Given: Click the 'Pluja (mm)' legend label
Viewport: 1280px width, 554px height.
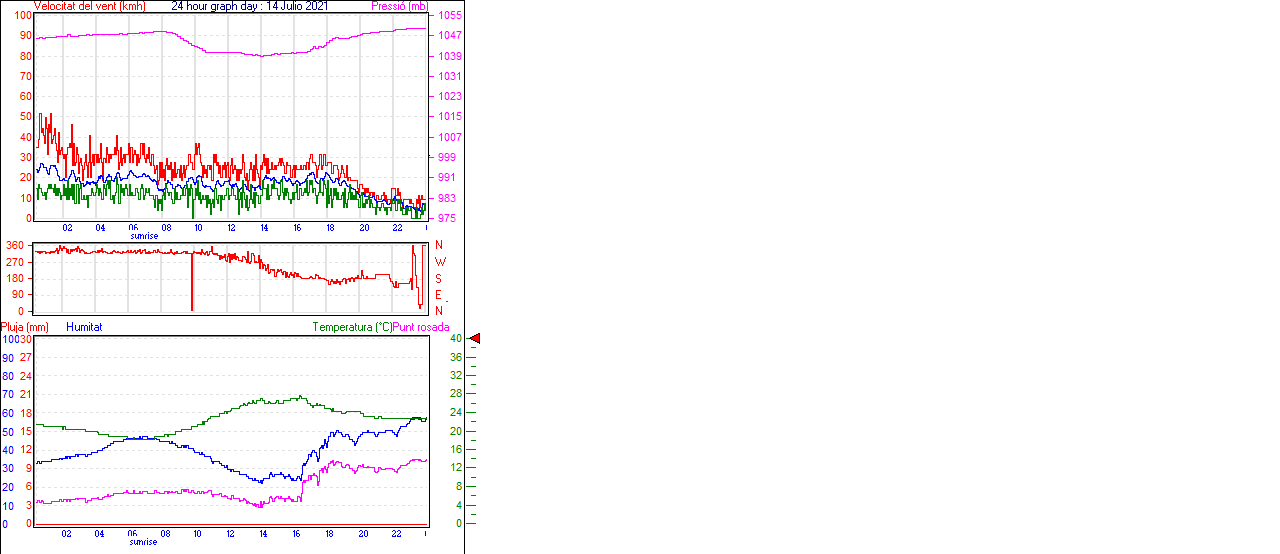Looking at the screenshot, I should (24, 327).
